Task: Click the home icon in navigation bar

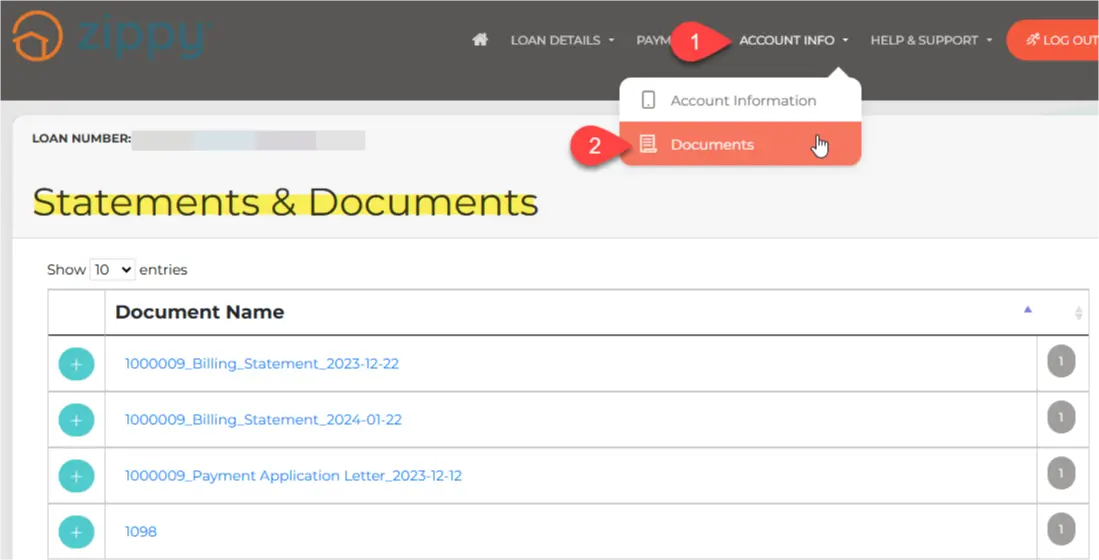Action: point(480,40)
